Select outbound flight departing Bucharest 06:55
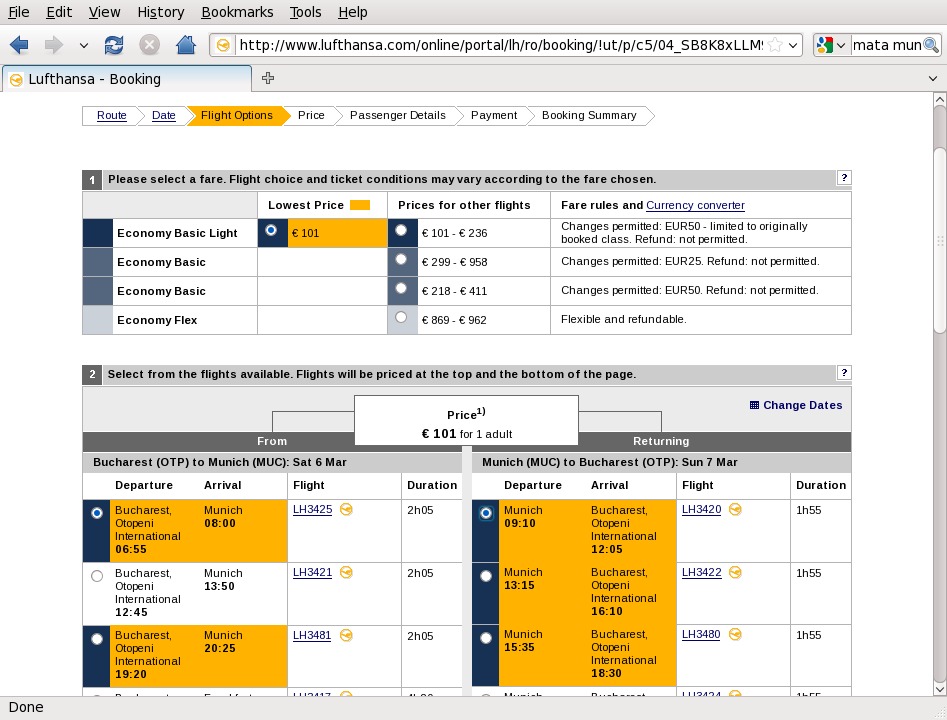 coord(97,513)
